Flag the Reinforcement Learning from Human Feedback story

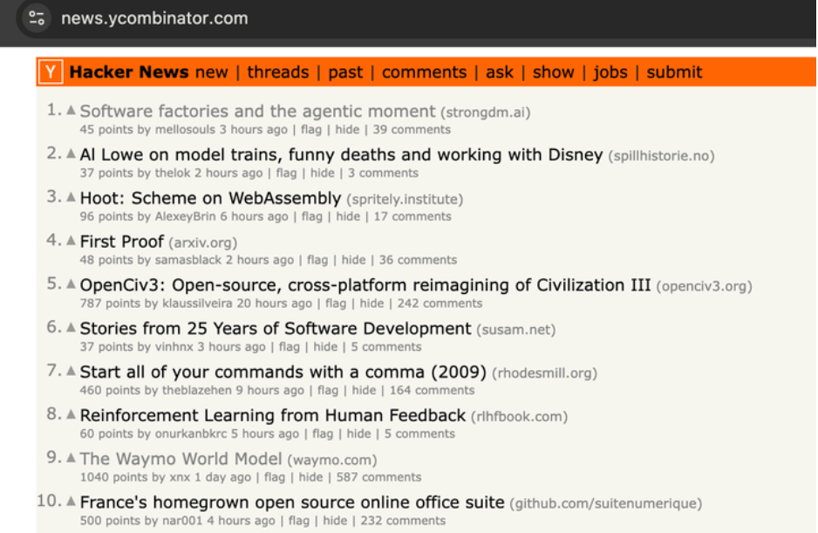click(x=322, y=434)
